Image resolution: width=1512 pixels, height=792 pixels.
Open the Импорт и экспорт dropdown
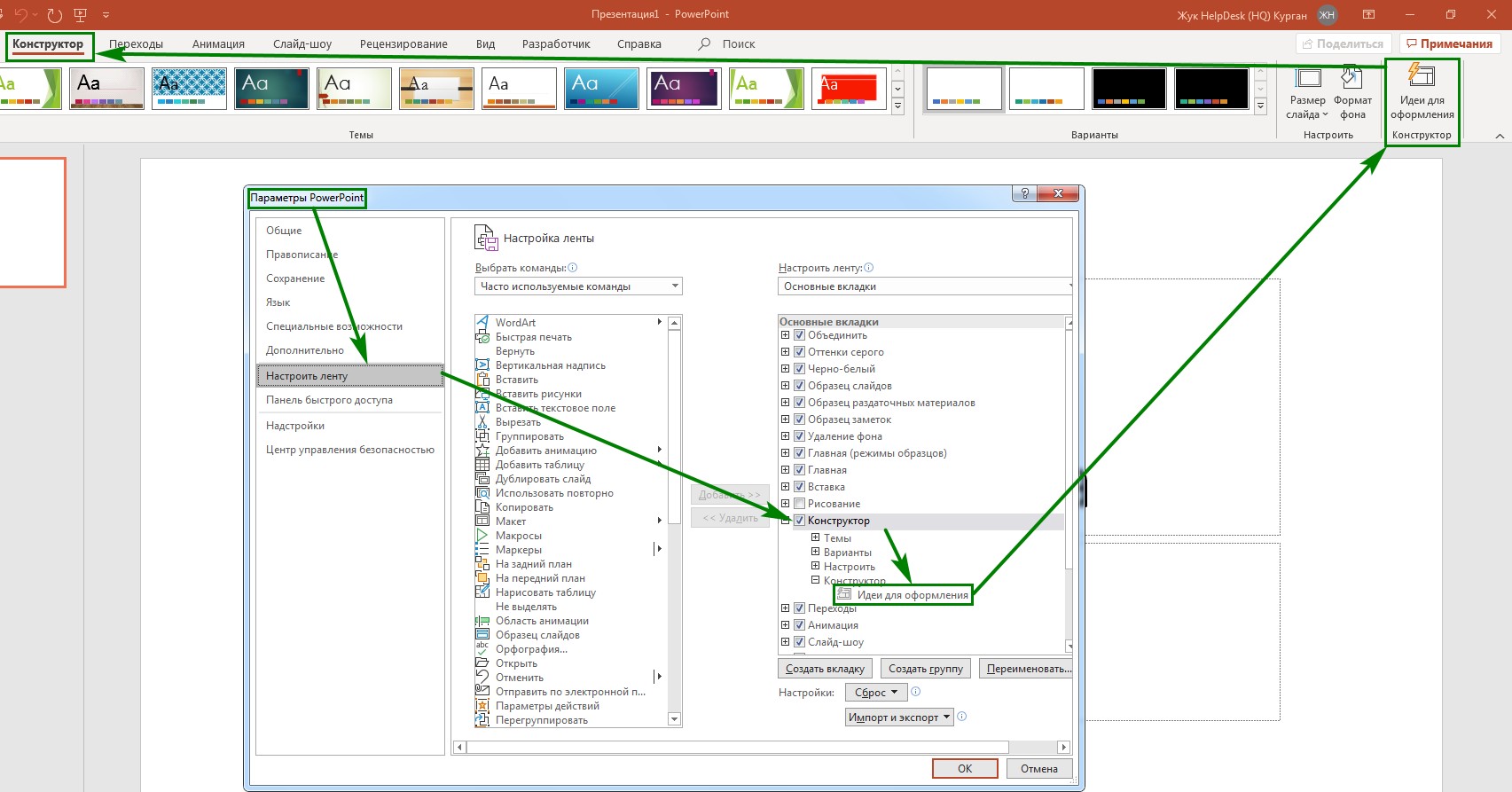tap(899, 717)
